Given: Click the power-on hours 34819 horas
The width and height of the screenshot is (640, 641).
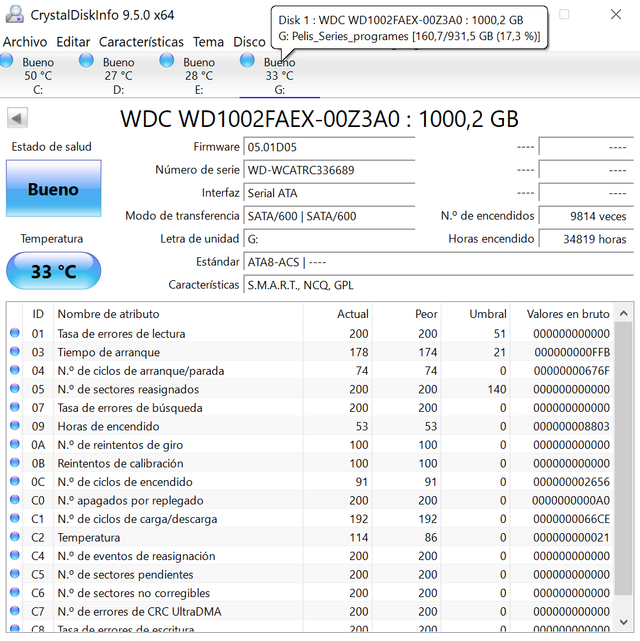Looking at the screenshot, I should point(586,239).
